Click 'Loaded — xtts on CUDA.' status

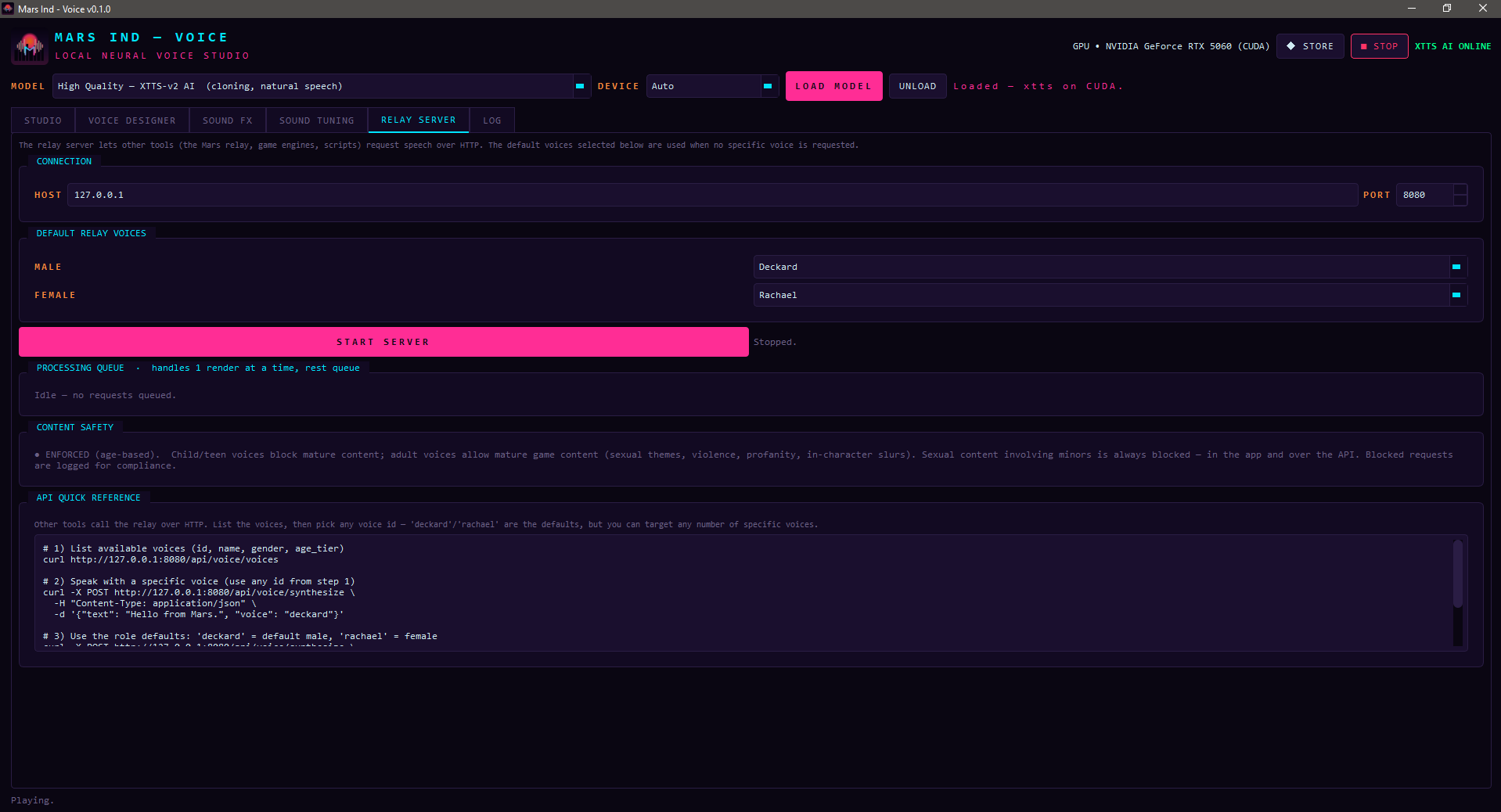coord(1038,86)
